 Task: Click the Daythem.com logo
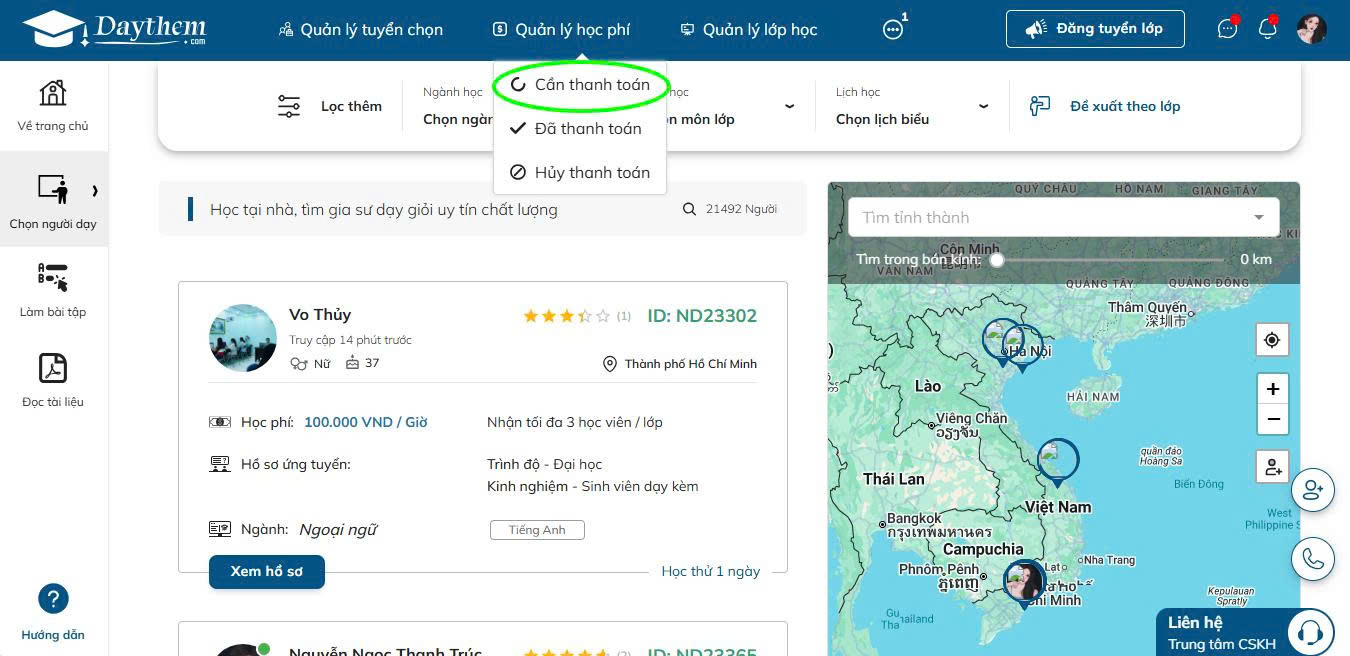click(x=115, y=29)
